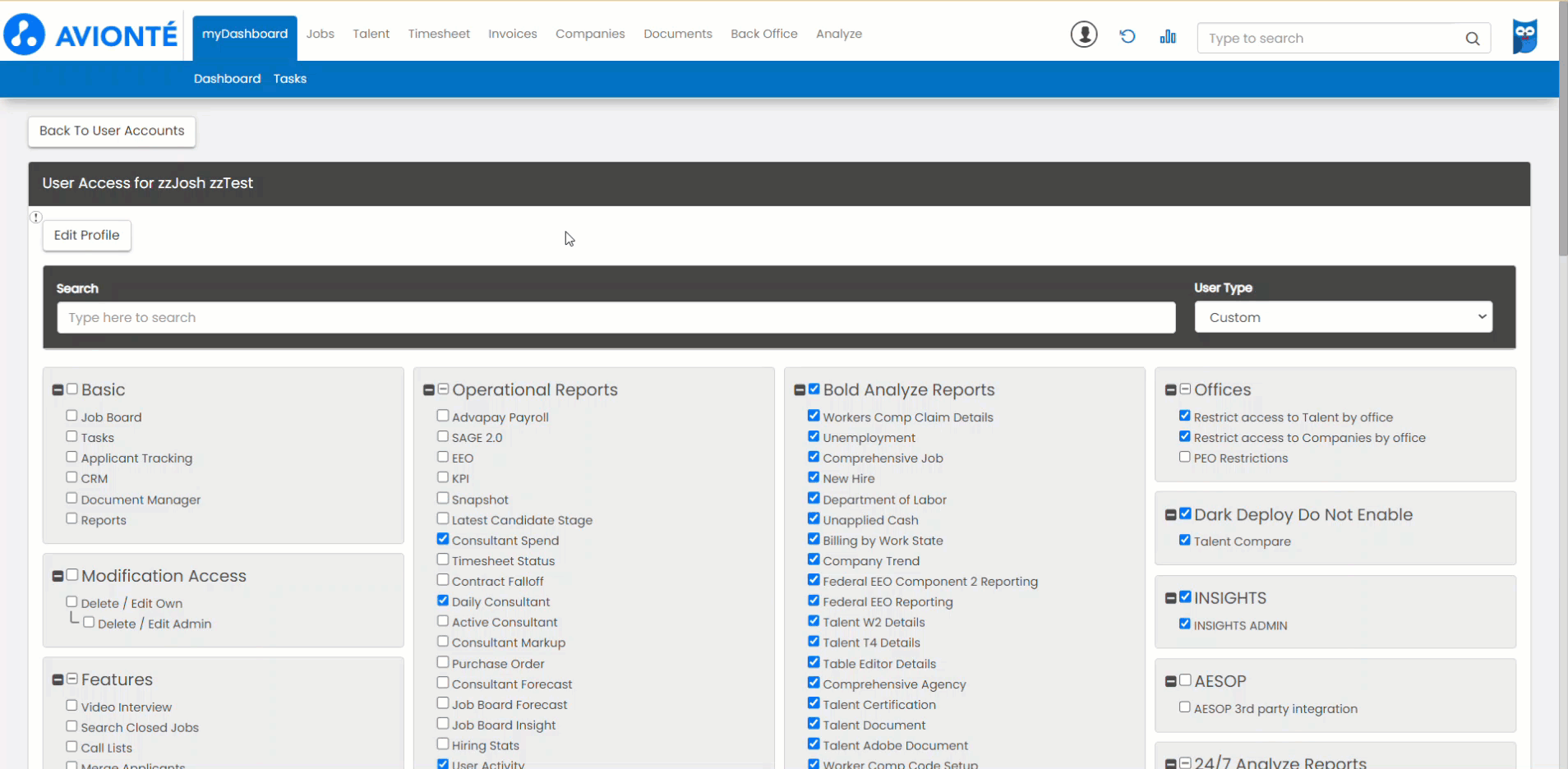1568x769 pixels.
Task: Click the warning info icon near Edit Profile
Action: click(36, 217)
